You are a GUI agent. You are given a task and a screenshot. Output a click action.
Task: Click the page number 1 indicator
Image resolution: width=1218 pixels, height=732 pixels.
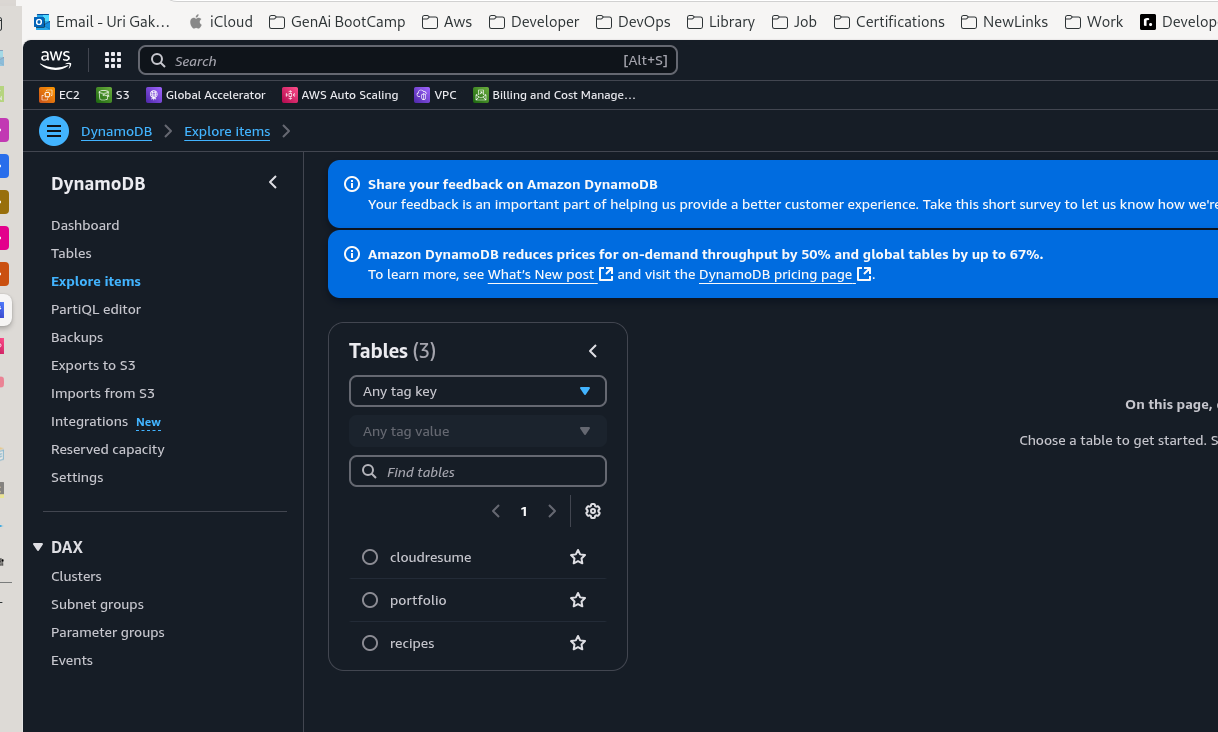[524, 511]
